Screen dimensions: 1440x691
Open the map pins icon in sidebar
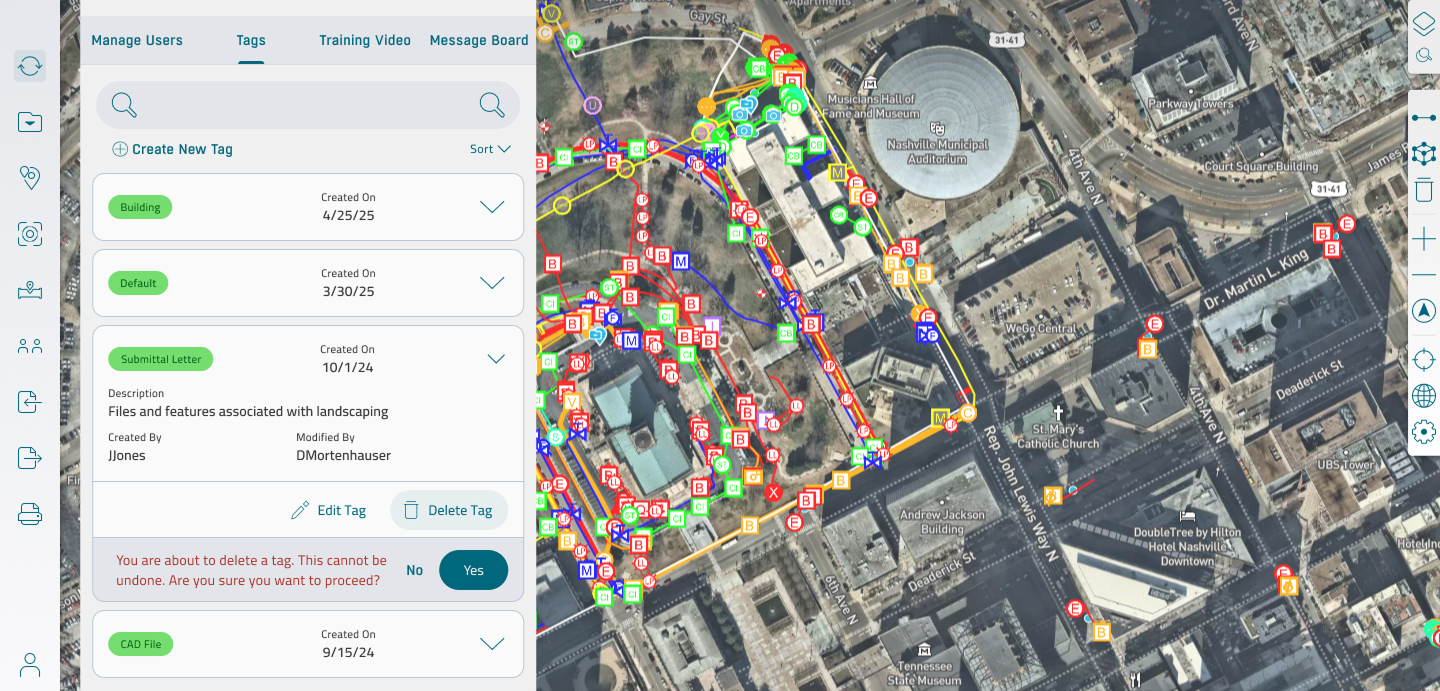(30, 178)
